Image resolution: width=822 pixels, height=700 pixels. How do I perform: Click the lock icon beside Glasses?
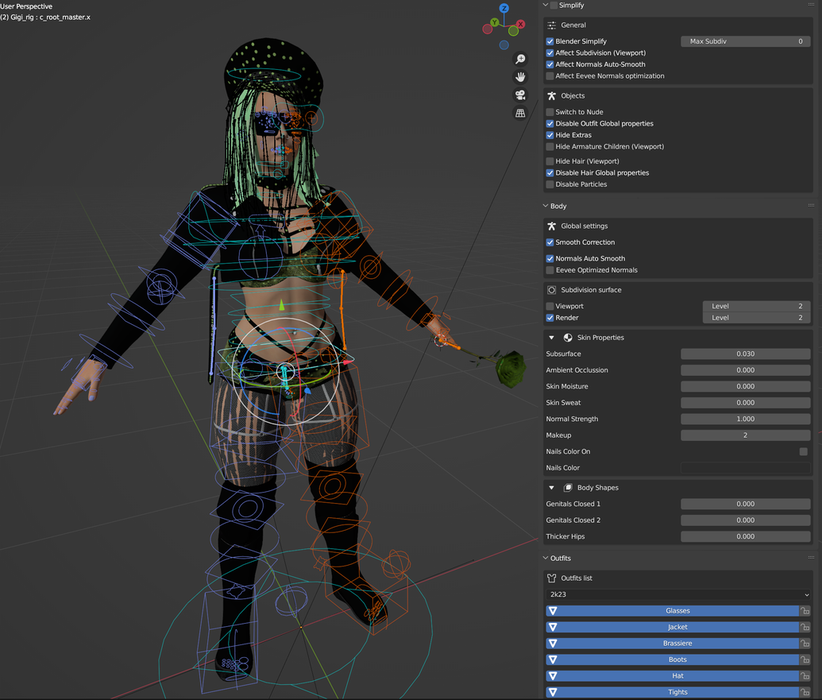click(x=805, y=611)
